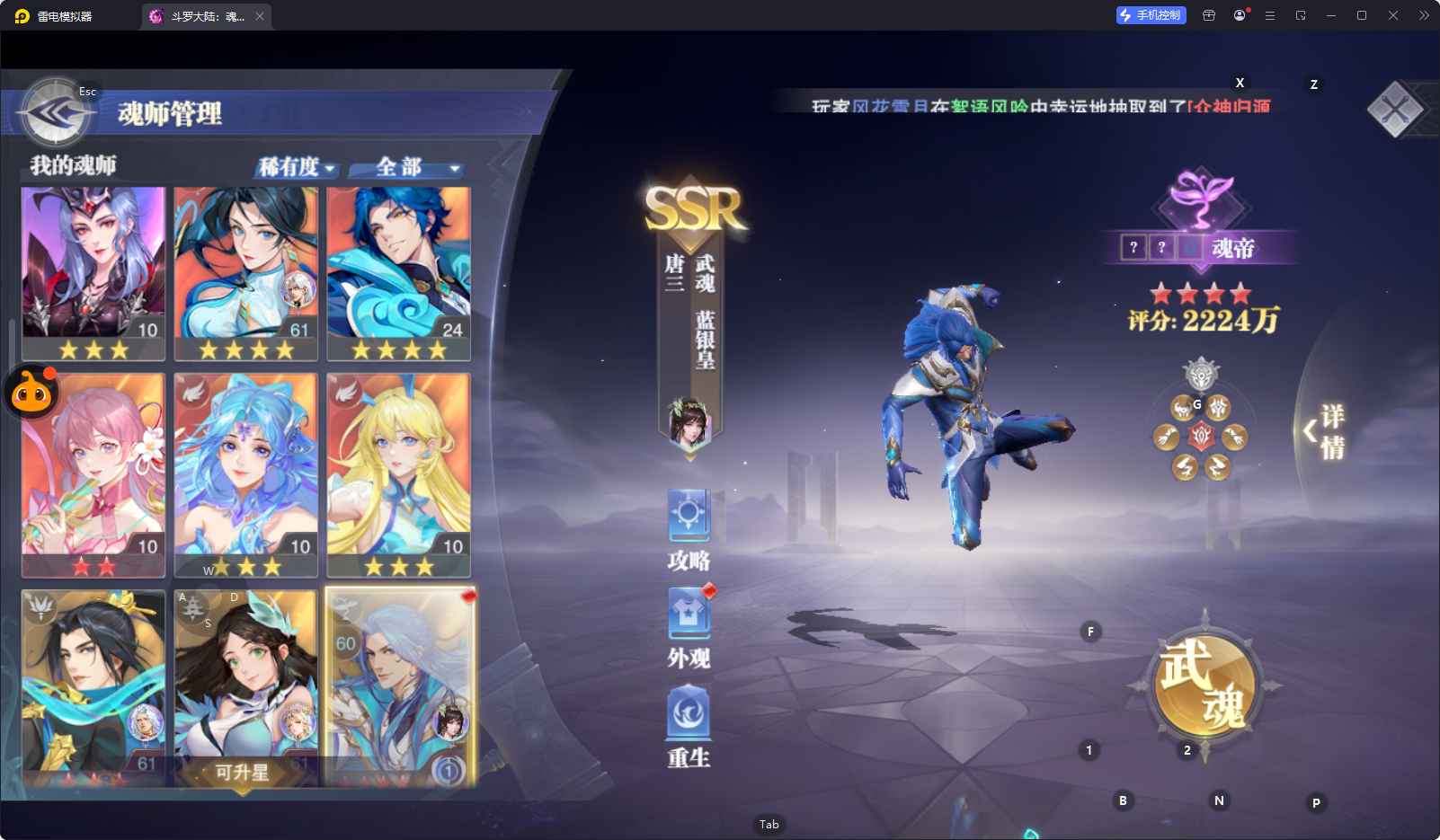Click the 评分: 2224万 score text

[x=1204, y=321]
